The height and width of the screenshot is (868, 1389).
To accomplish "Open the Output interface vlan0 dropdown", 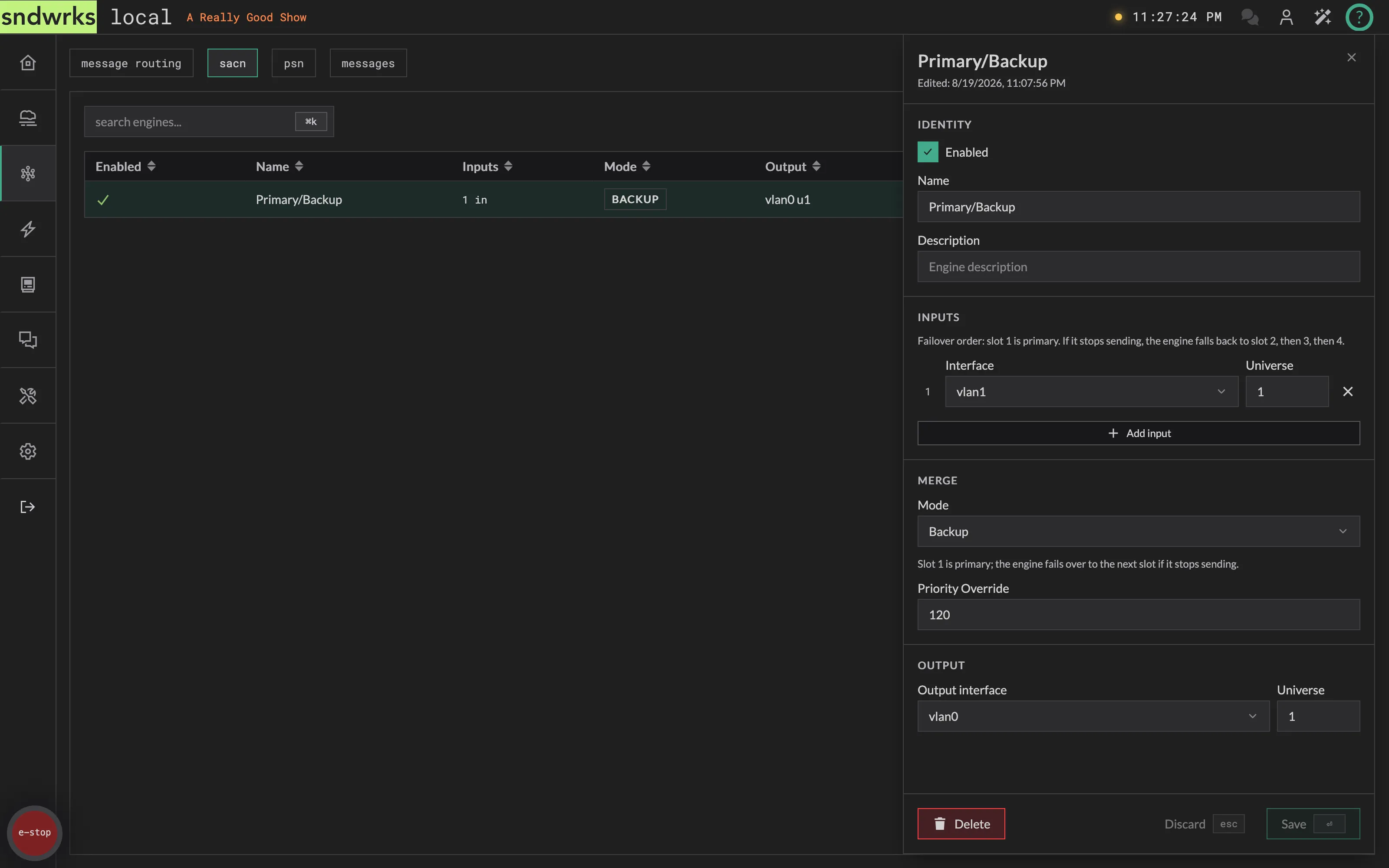I will [x=1093, y=716].
